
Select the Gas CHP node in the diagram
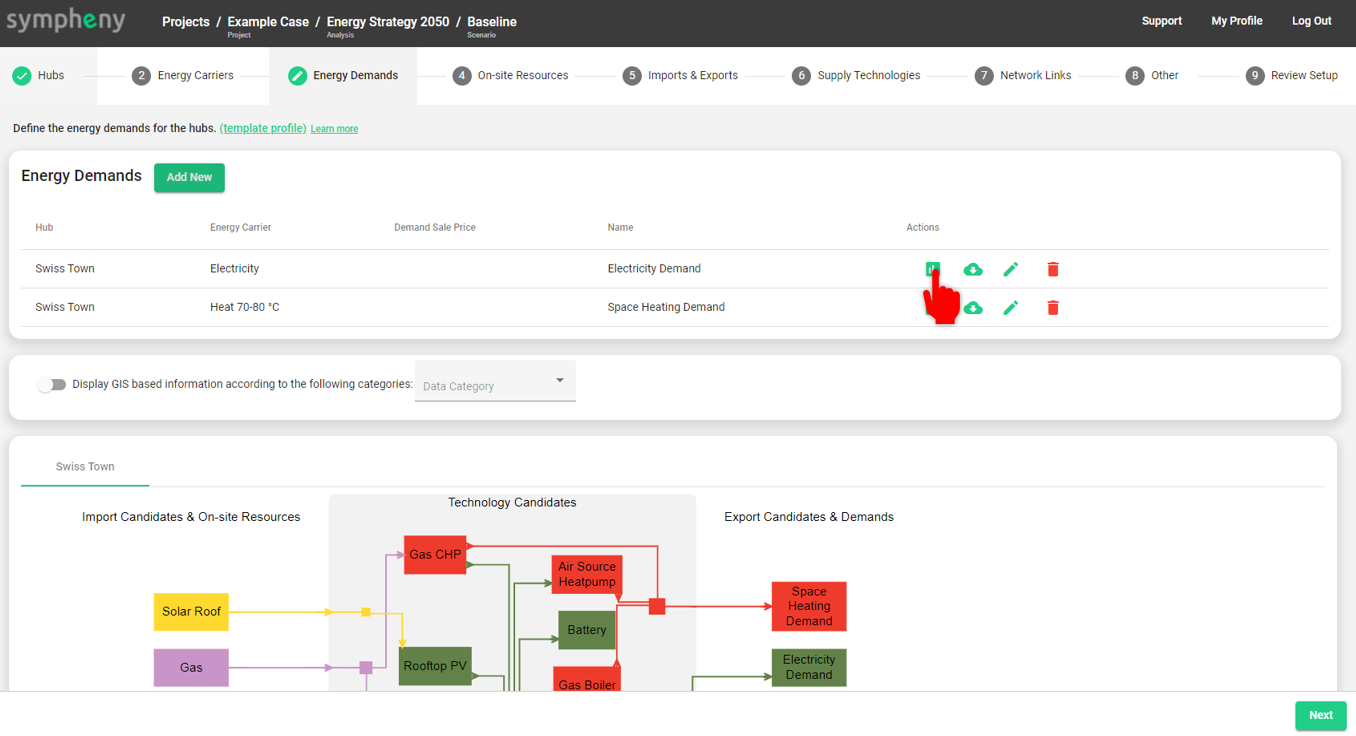pos(435,555)
